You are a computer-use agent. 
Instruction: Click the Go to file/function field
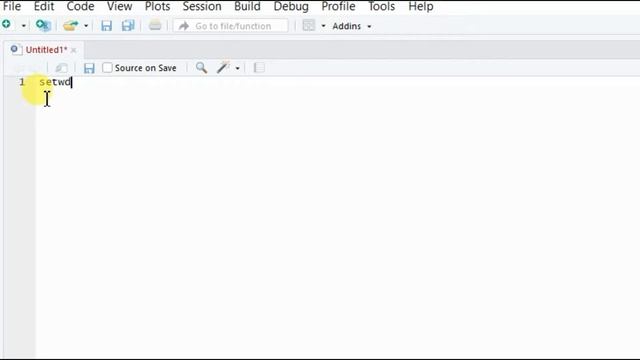231,26
